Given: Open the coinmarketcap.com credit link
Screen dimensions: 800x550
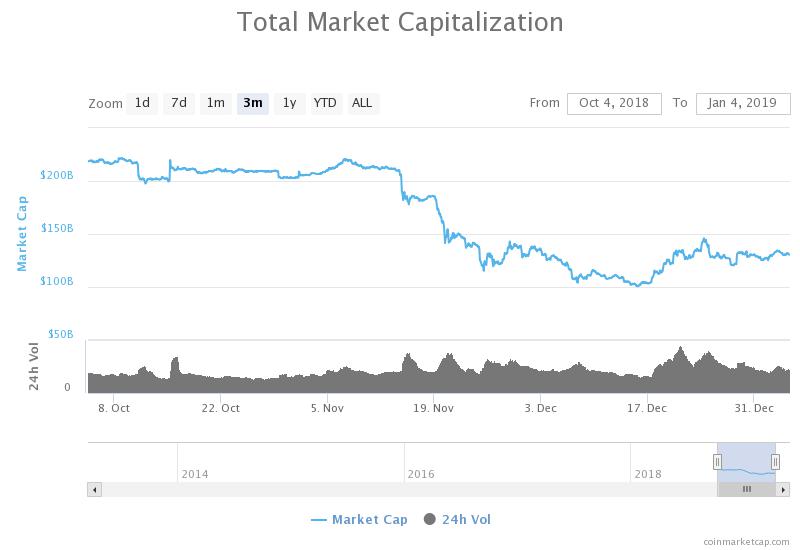Looking at the screenshot, I should tap(745, 541).
